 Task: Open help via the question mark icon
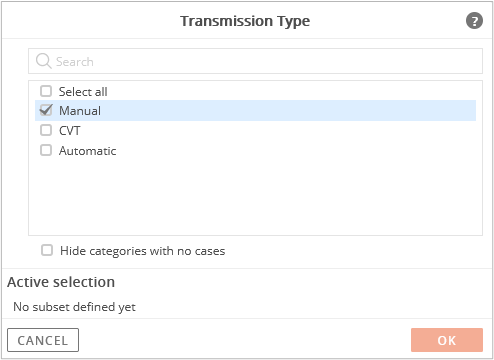474,21
